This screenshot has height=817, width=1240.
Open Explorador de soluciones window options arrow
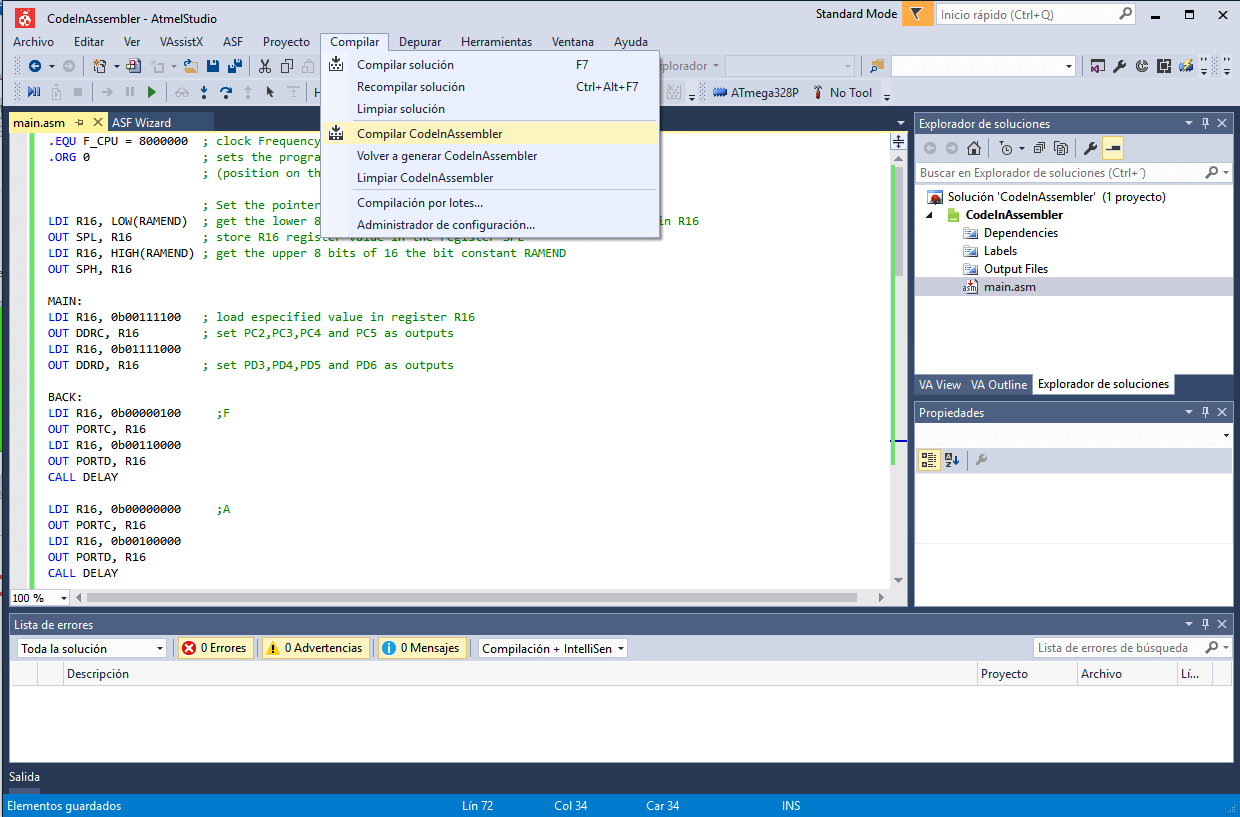tap(1189, 123)
